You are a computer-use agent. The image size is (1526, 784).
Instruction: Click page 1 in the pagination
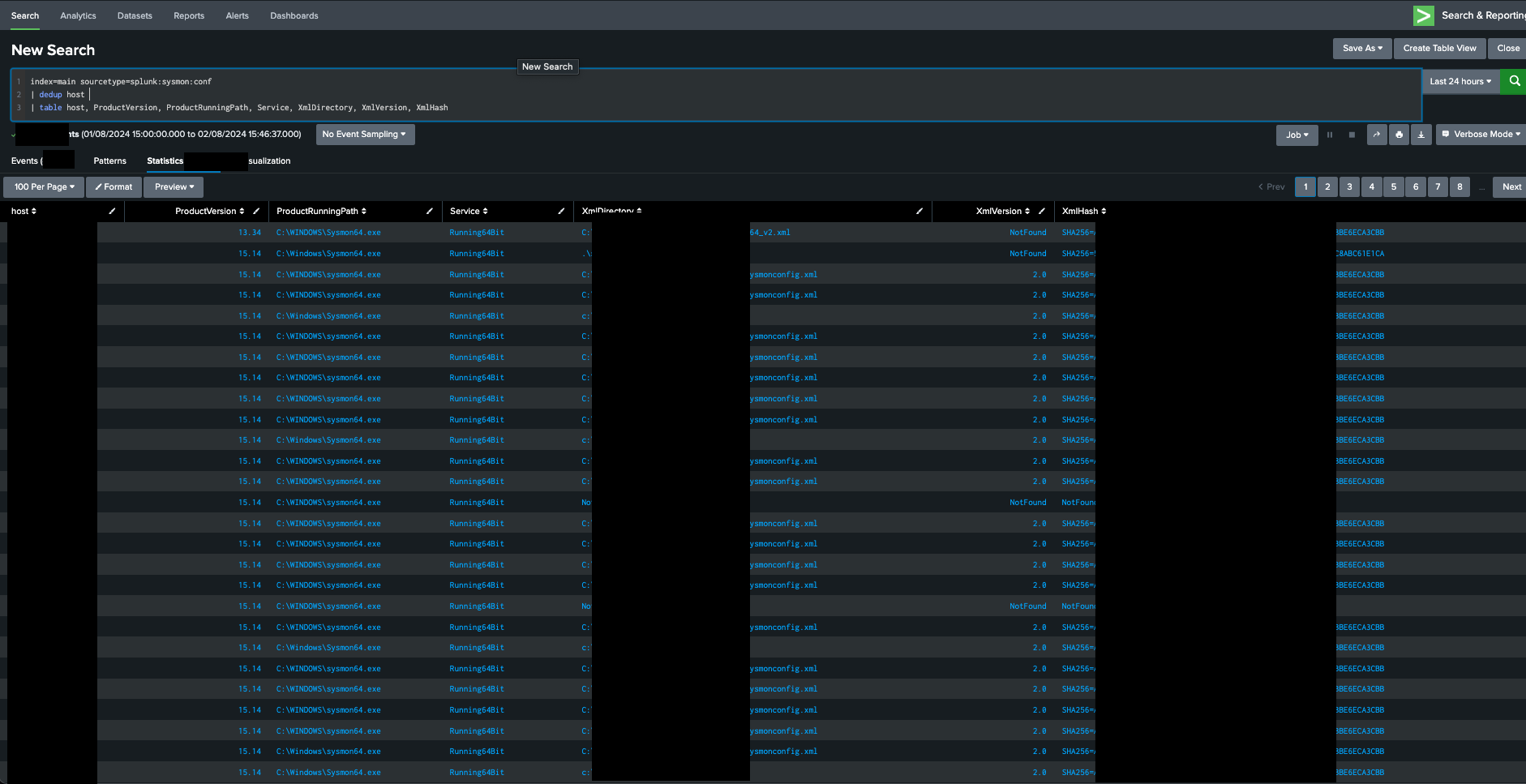coord(1305,186)
